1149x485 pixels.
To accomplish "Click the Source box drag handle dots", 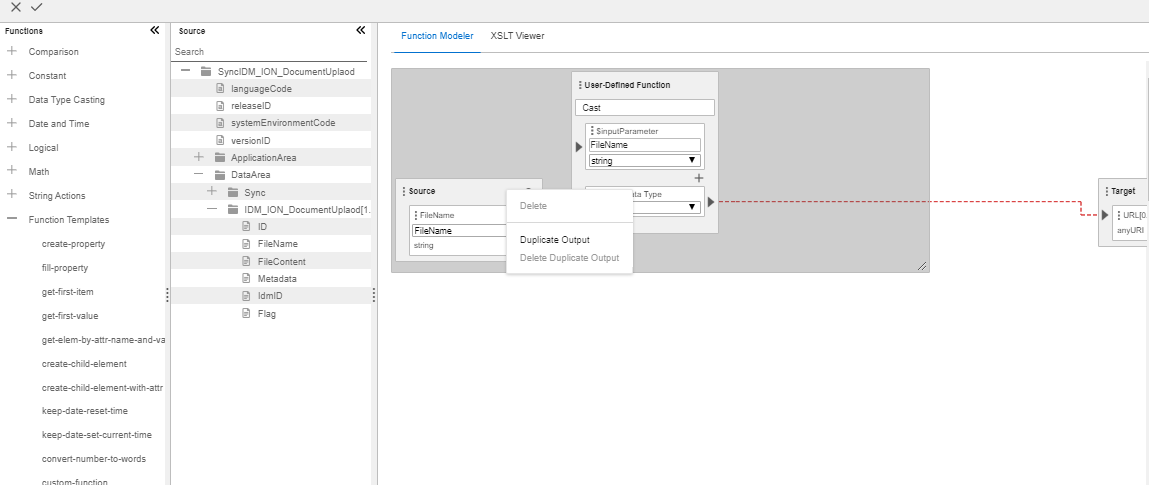I will click(404, 191).
